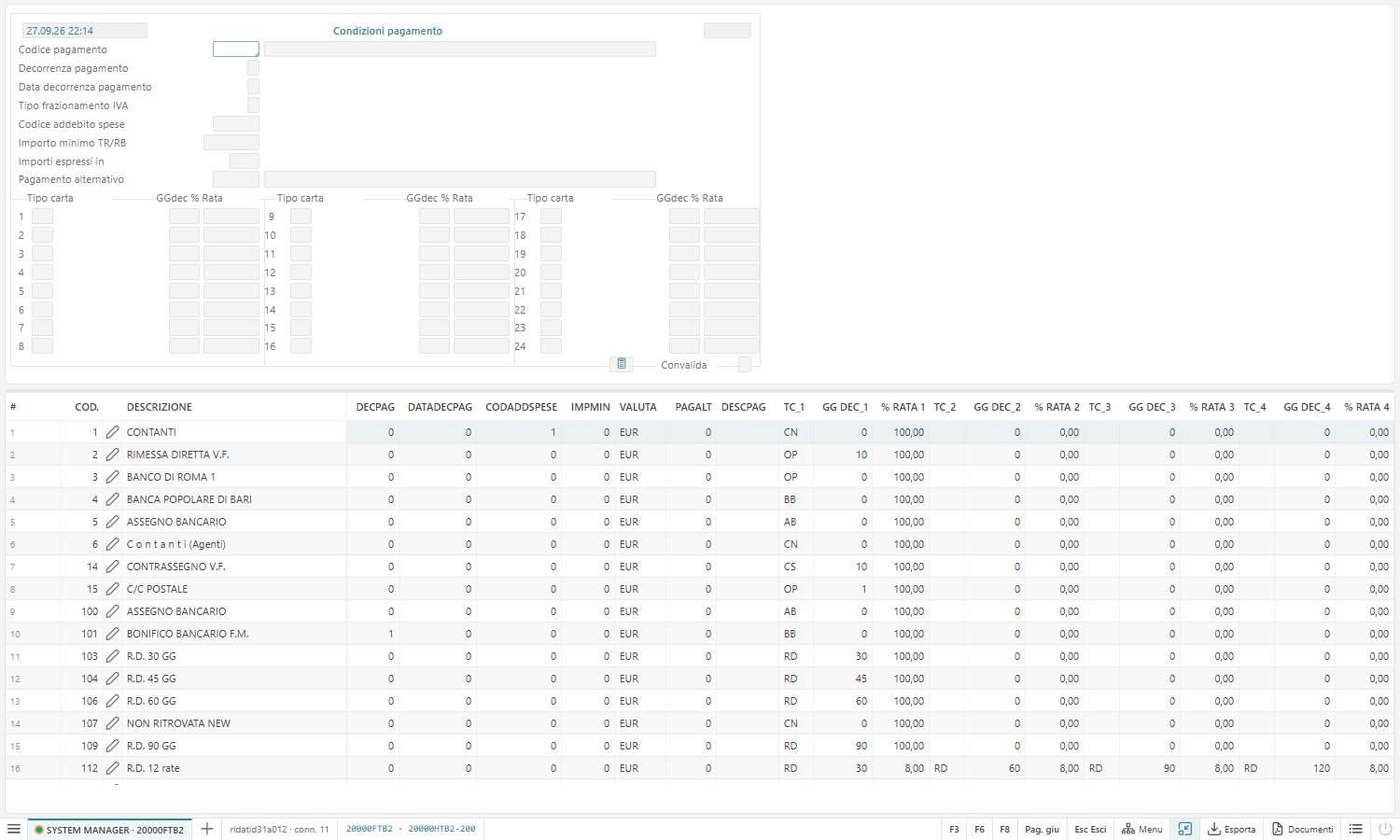
Task: Edit R.D. 12 rate row pencil icon
Action: coord(113,768)
